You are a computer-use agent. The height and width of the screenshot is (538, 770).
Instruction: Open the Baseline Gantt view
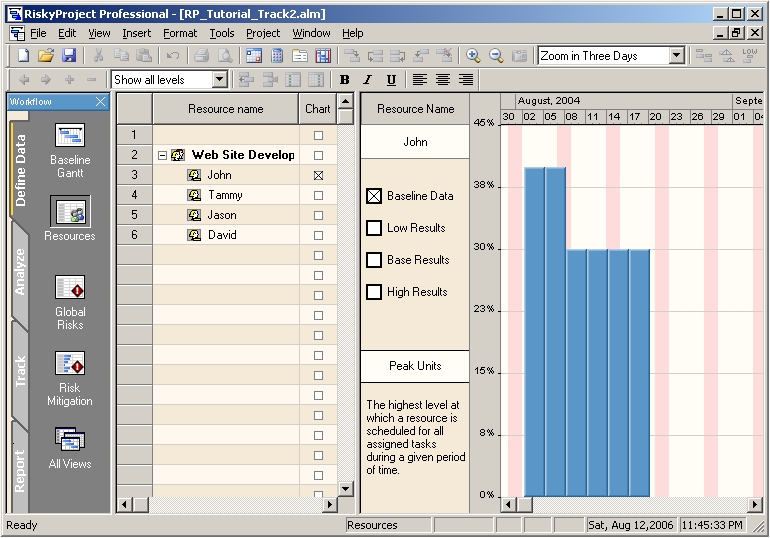coord(70,151)
